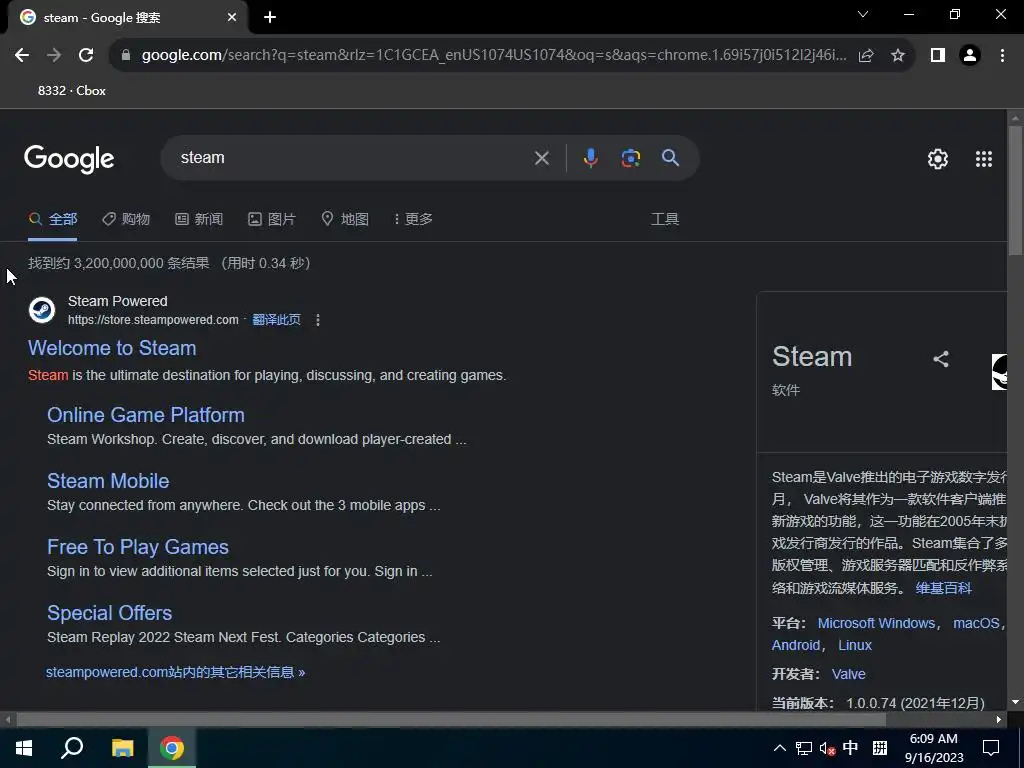Click vertical scrollbar down arrow
Viewport: 1024px width, 768px height.
coord(1015,702)
